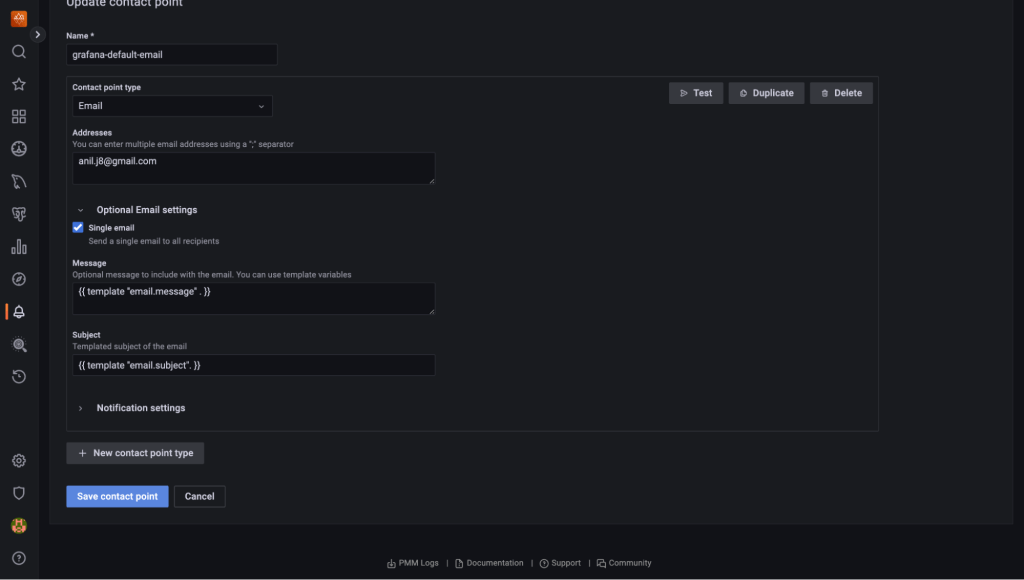
Task: Open the search icon in sidebar
Action: (x=19, y=52)
